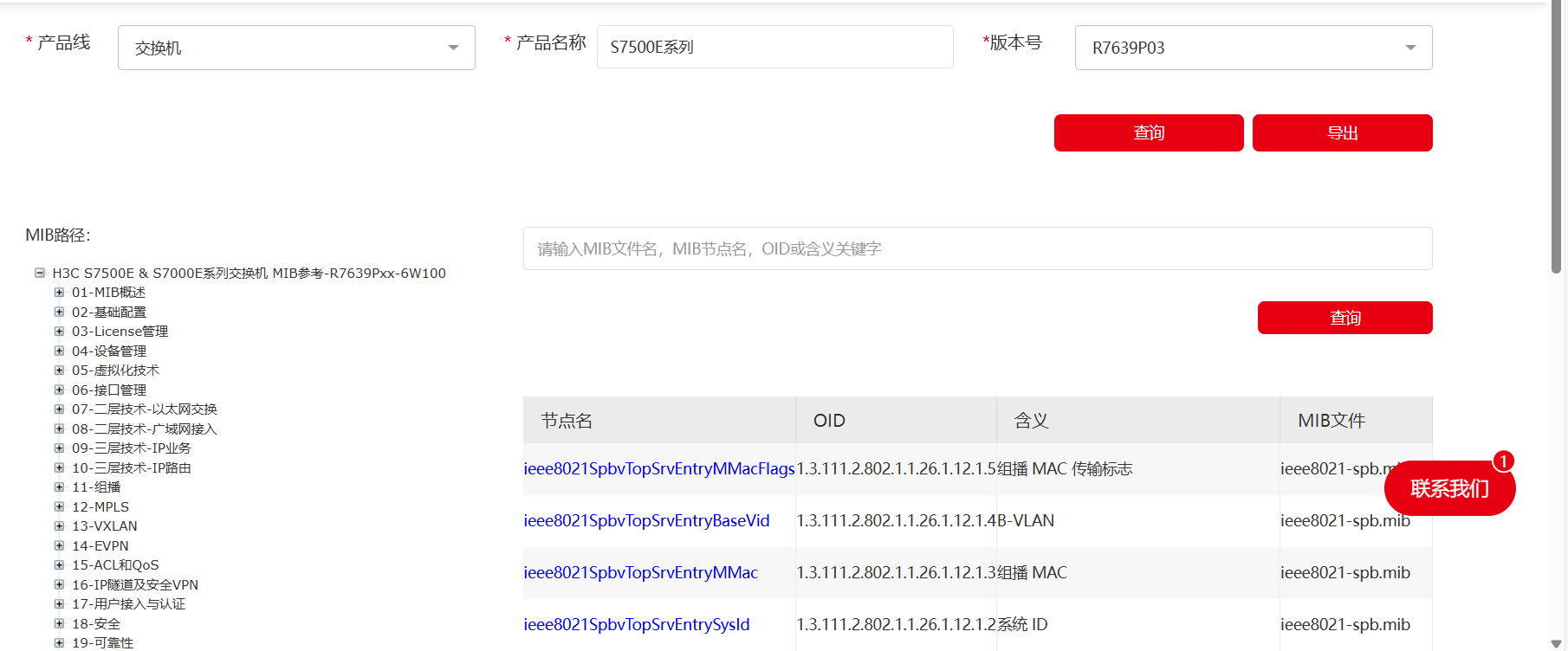Open the 产品线 dropdown showing 交换机
This screenshot has height=651, width=1568.
pyautogui.click(x=296, y=48)
